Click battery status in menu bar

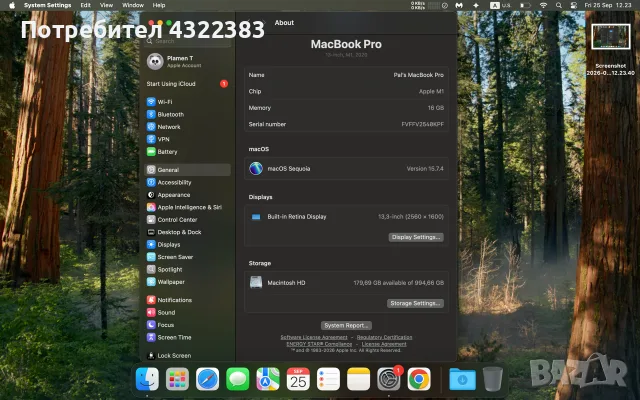525,5
